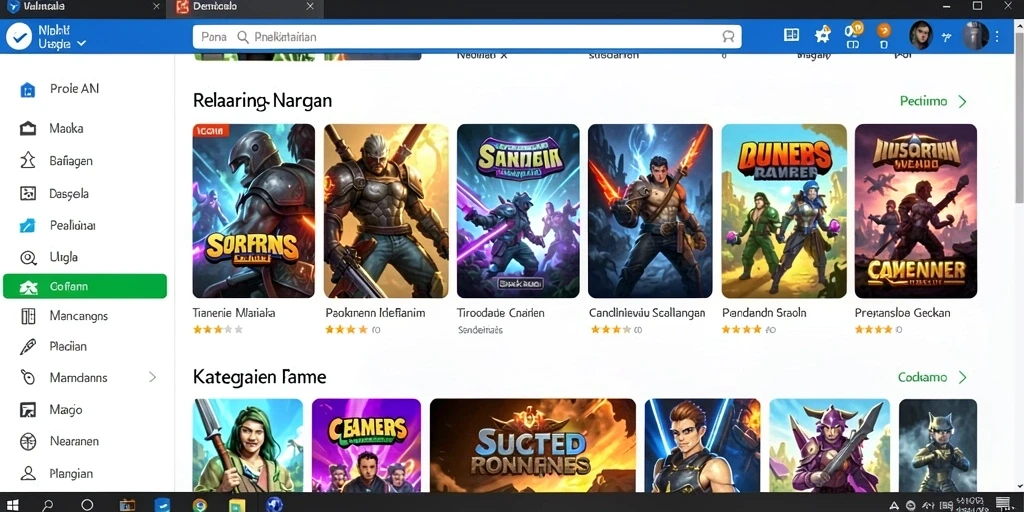The width and height of the screenshot is (1024, 512).
Task: Select the stiodarien tab above the games
Action: [613, 56]
